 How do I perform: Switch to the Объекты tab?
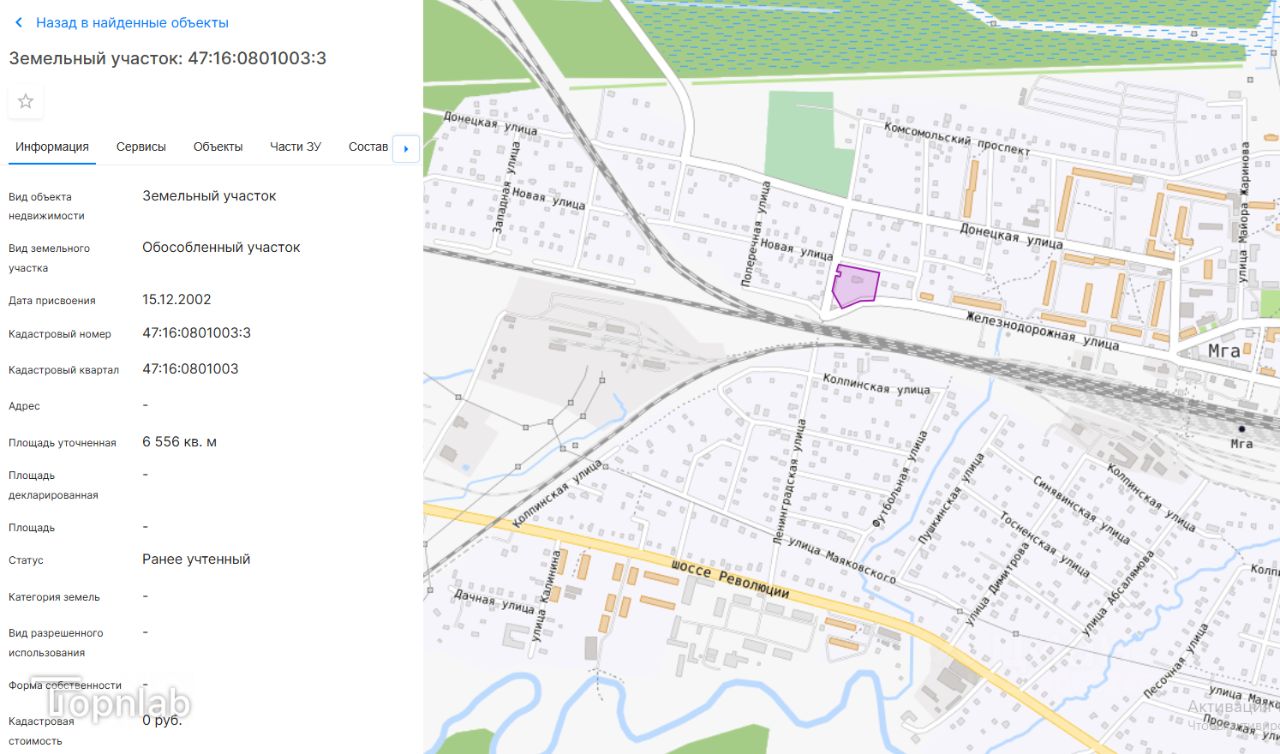[218, 147]
